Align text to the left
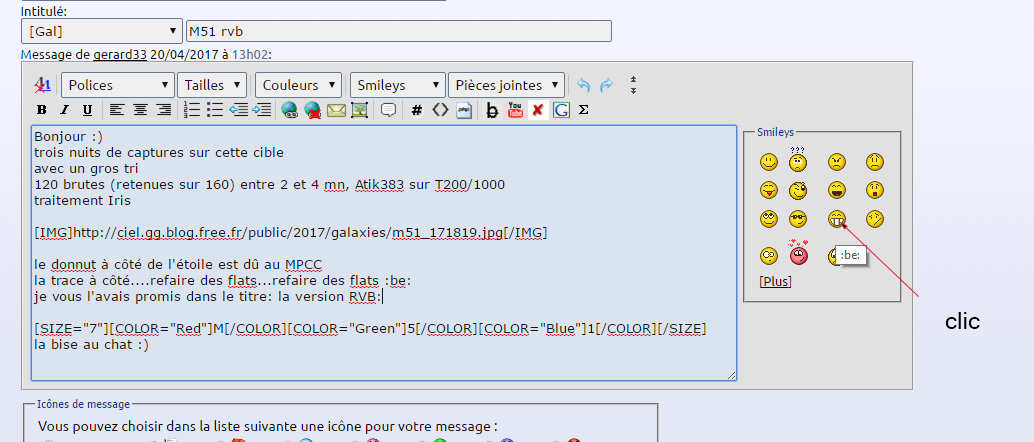This screenshot has width=1034, height=442. pos(117,110)
